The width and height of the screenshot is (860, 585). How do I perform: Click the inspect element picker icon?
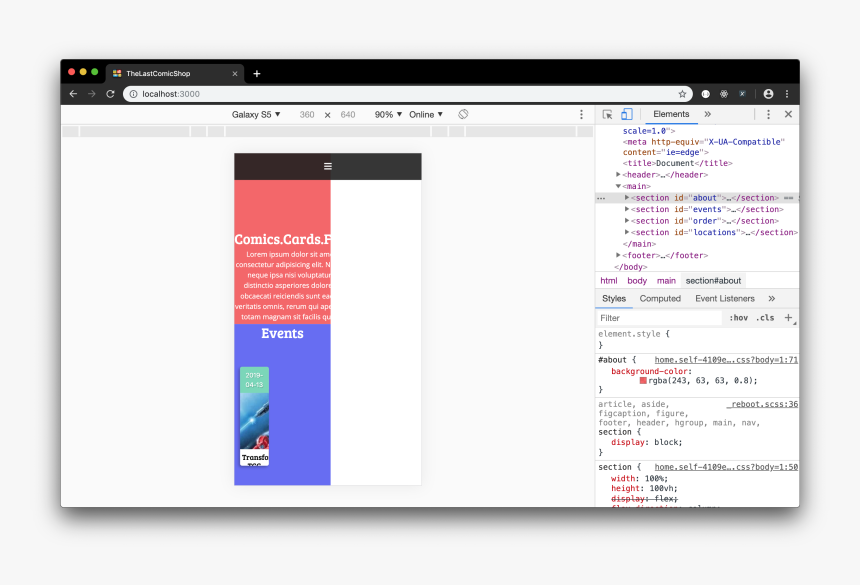(x=608, y=115)
